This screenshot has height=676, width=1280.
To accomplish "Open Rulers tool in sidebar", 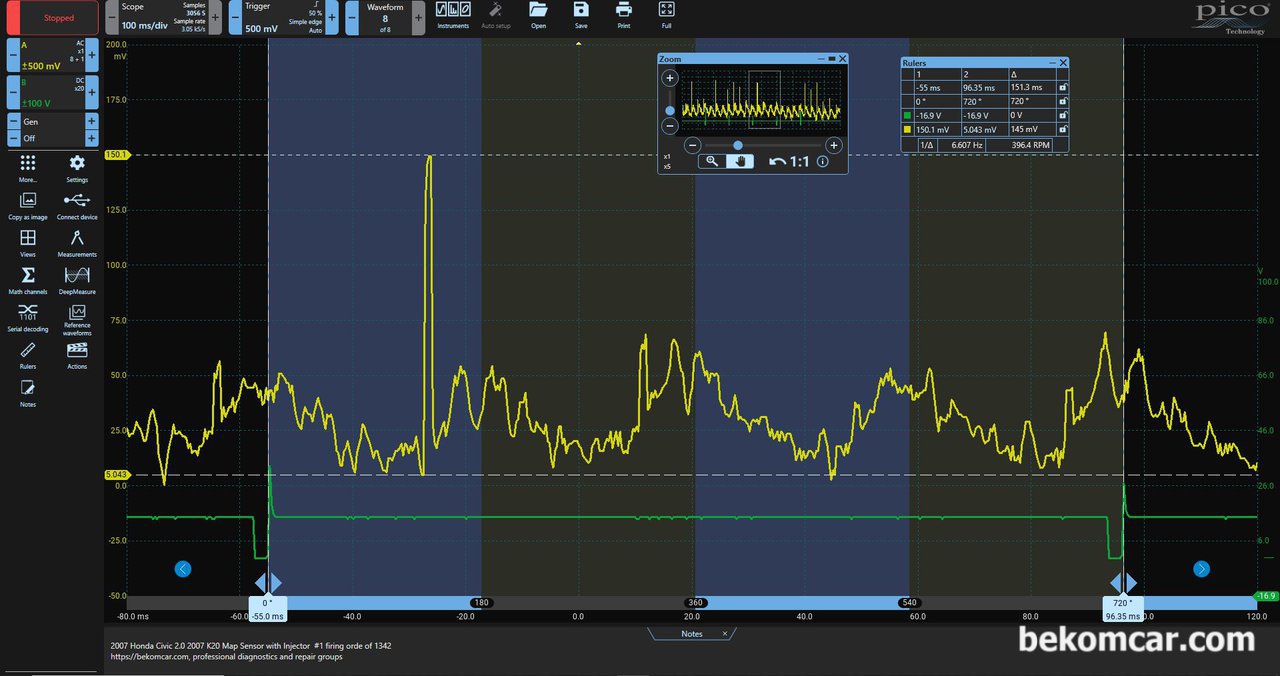I will [x=28, y=354].
